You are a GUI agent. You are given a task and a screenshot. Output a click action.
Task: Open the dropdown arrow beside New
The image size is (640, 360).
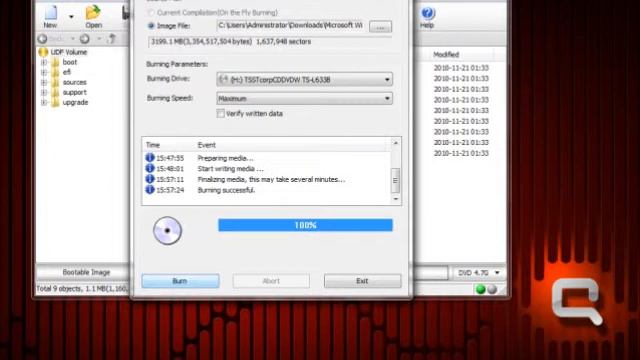pyautogui.click(x=71, y=17)
